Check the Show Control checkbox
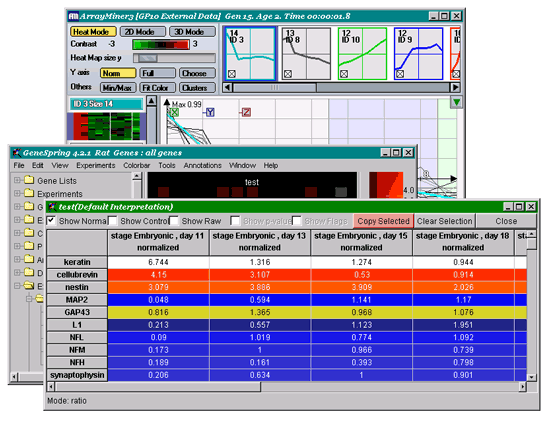 point(113,221)
